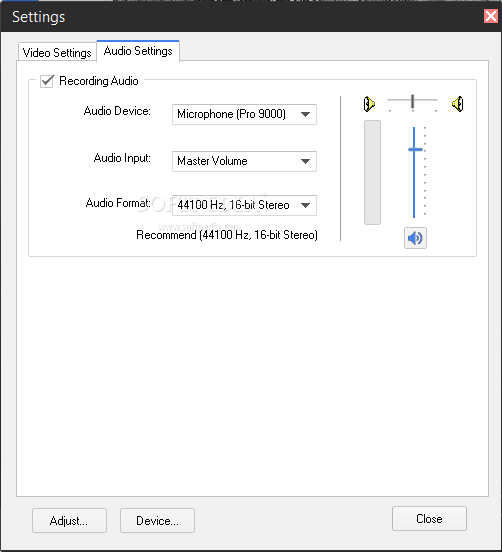Image resolution: width=502 pixels, height=552 pixels.
Task: Click the Device... button
Action: pyautogui.click(x=157, y=520)
